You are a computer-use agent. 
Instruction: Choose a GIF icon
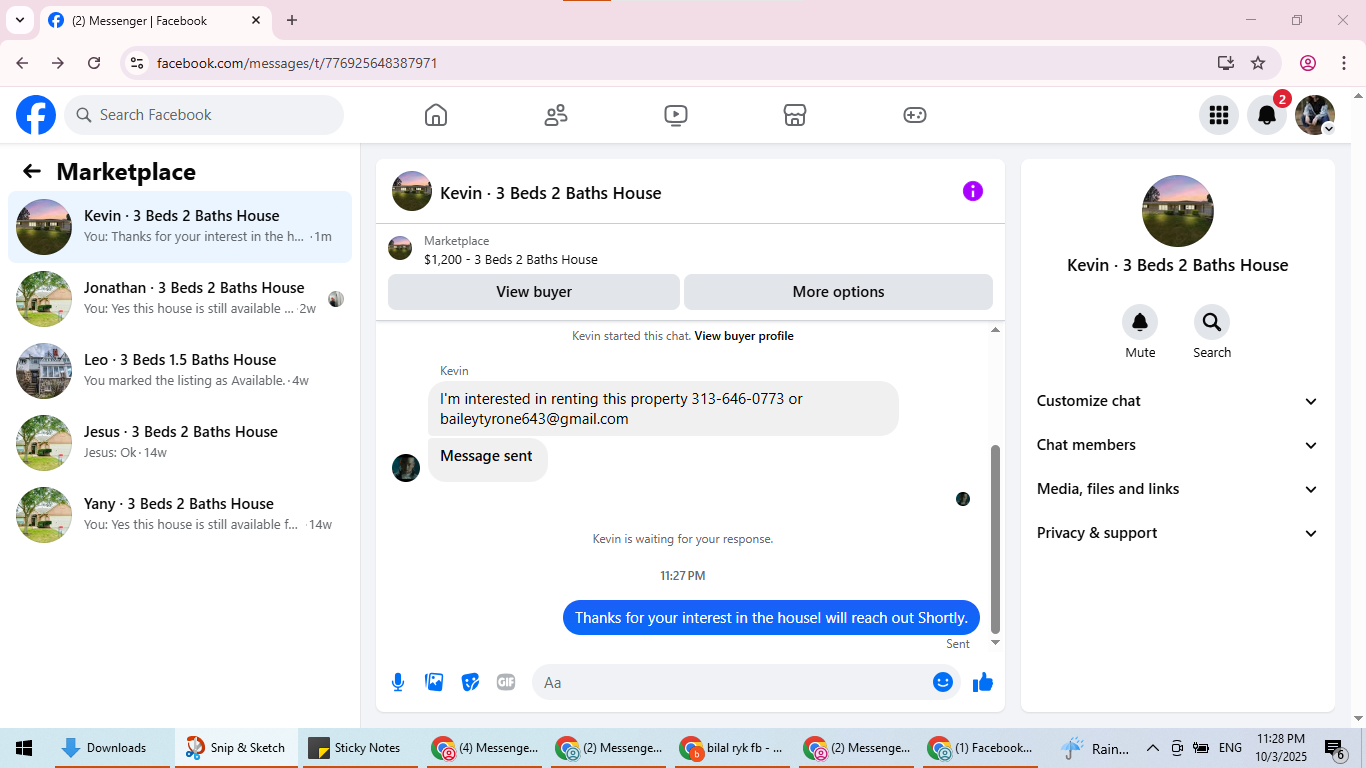pos(506,682)
